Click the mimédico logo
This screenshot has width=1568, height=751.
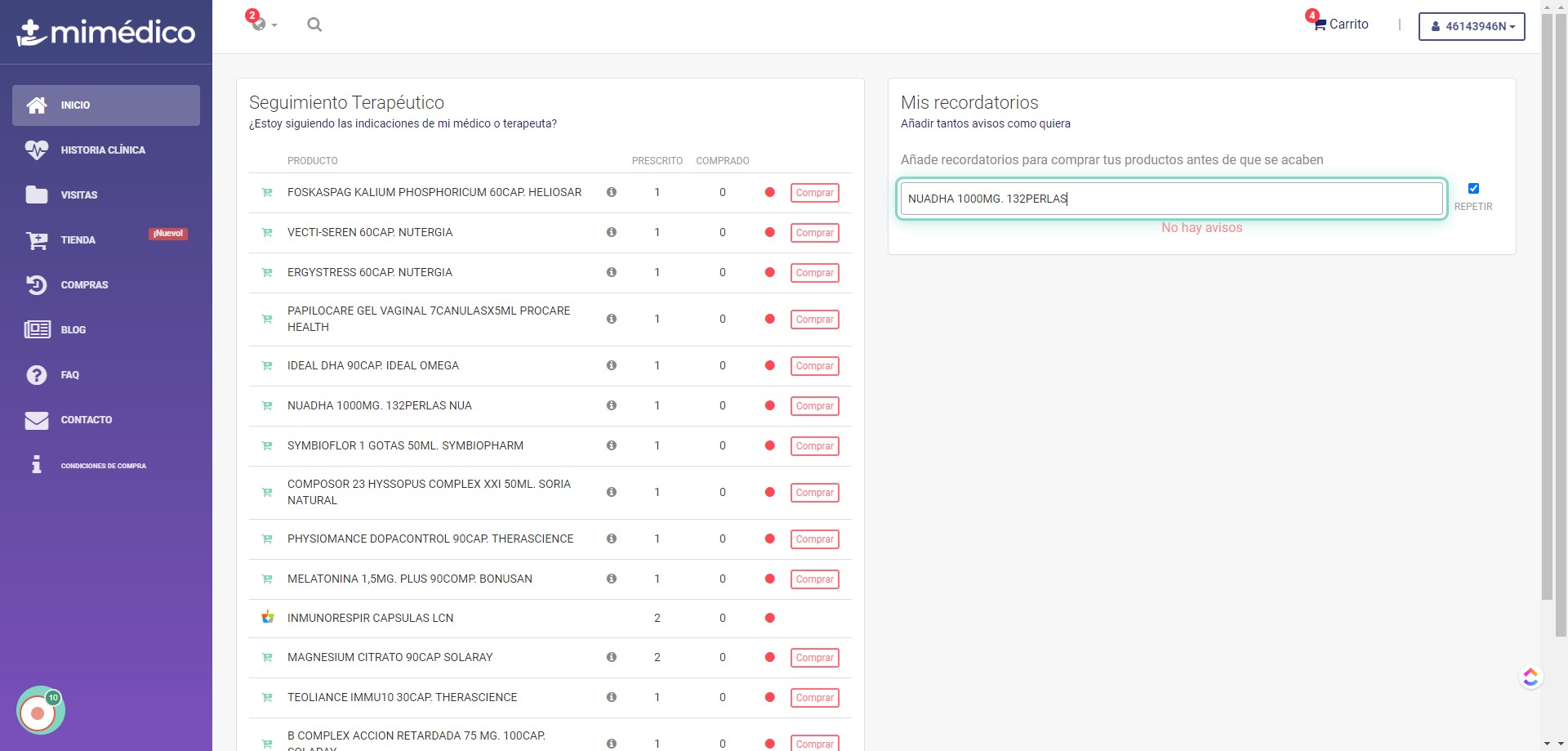tap(106, 33)
